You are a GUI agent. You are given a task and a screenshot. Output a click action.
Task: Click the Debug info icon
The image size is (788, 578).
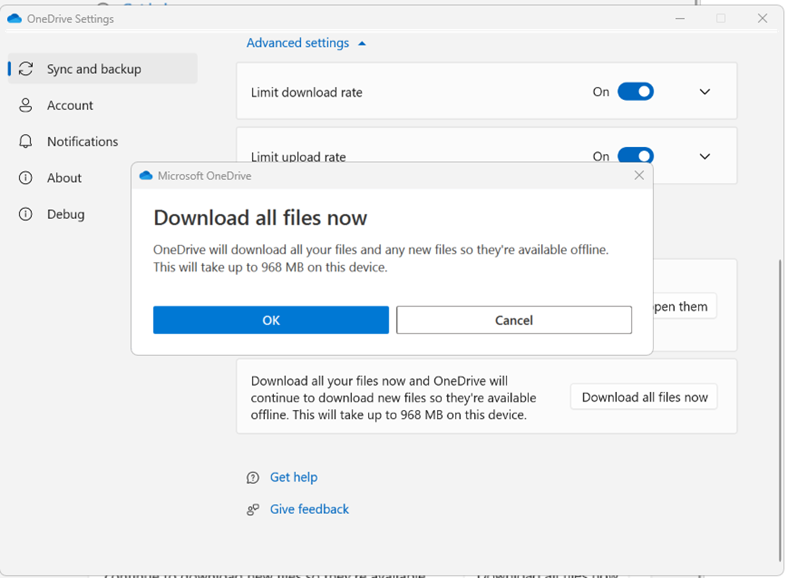[x=25, y=214]
